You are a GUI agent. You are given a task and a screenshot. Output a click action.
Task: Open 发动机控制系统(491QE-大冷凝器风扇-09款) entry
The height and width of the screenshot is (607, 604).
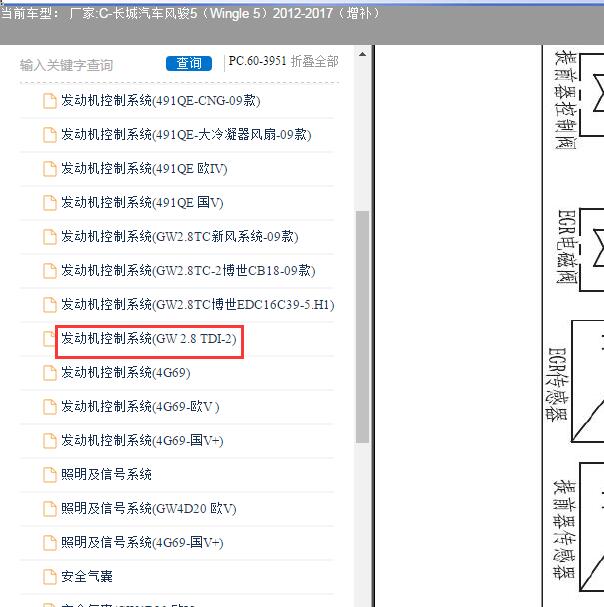(x=186, y=135)
